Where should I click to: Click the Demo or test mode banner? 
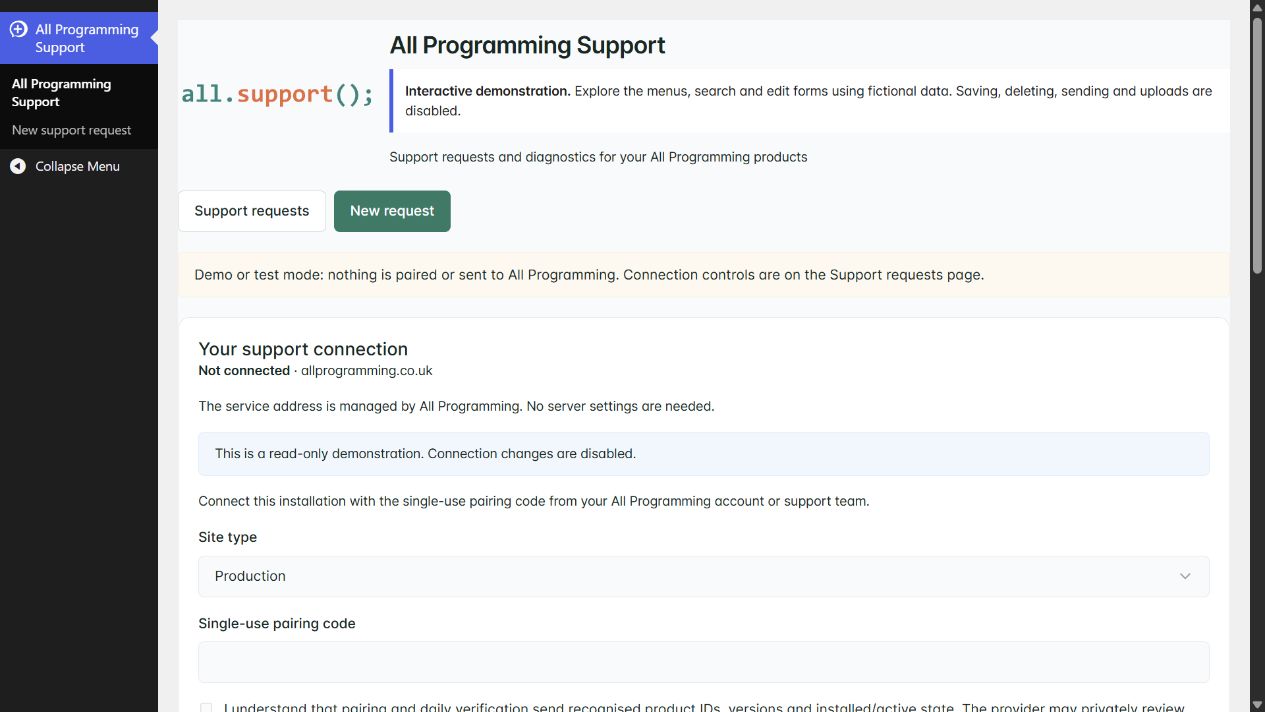coord(704,275)
